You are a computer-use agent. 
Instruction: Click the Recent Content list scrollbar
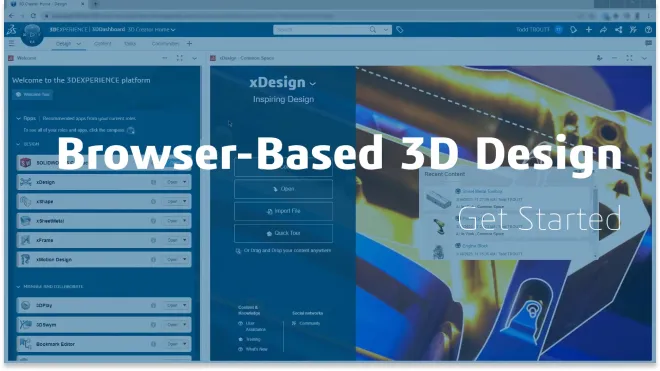595,221
